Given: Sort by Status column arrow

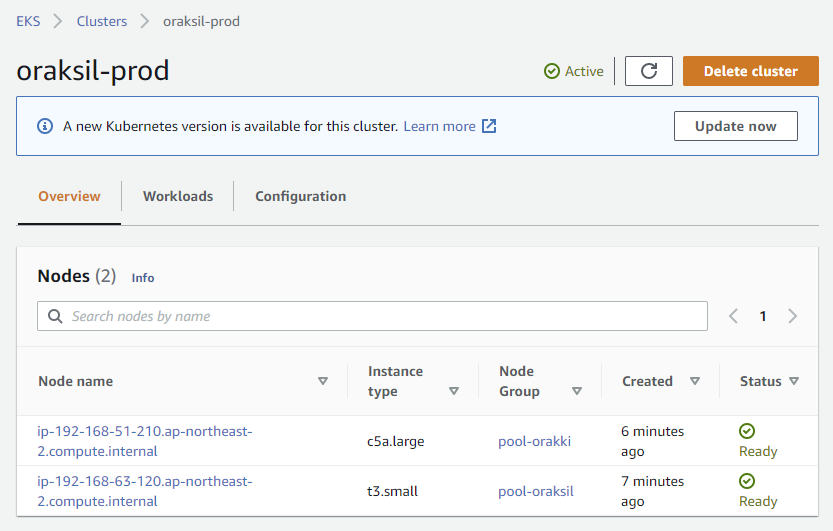Looking at the screenshot, I should [x=794, y=381].
